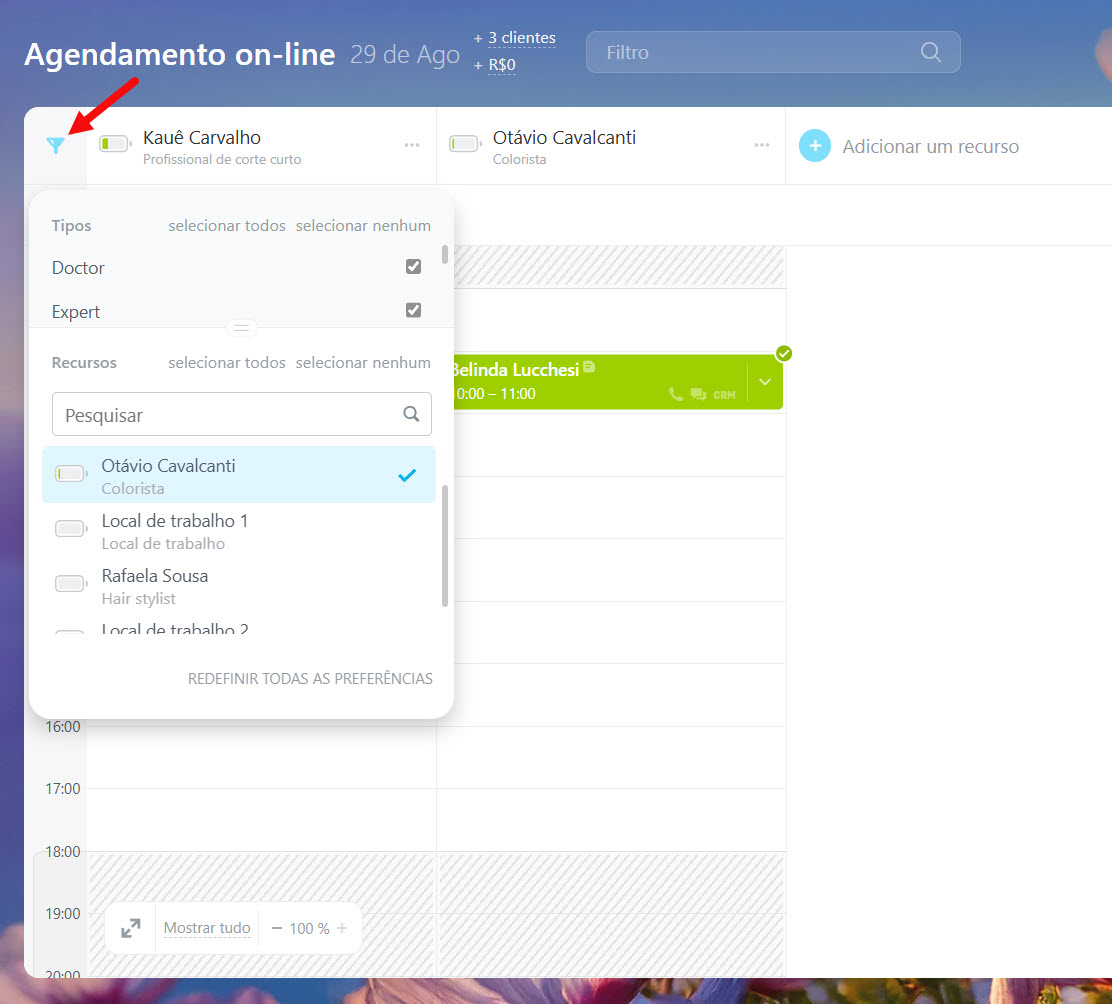Click the magnifier icon in Filtro field

point(930,52)
